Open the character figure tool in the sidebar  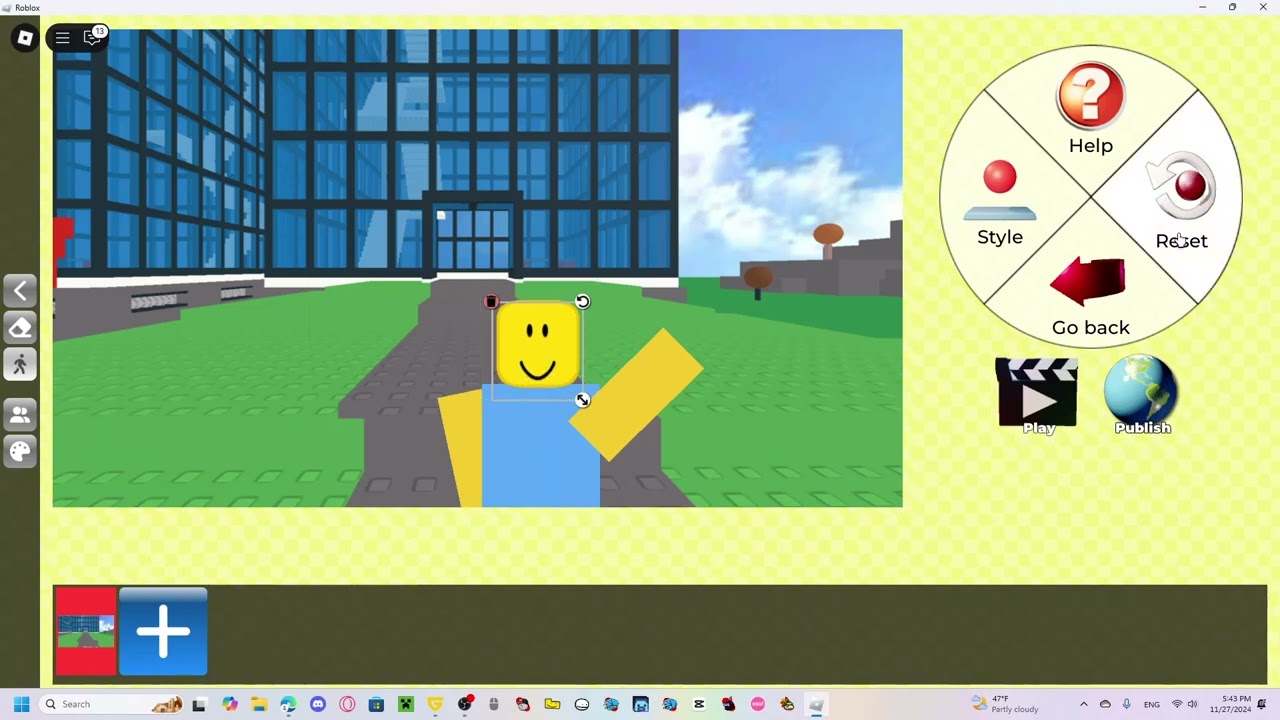pyautogui.click(x=20, y=365)
